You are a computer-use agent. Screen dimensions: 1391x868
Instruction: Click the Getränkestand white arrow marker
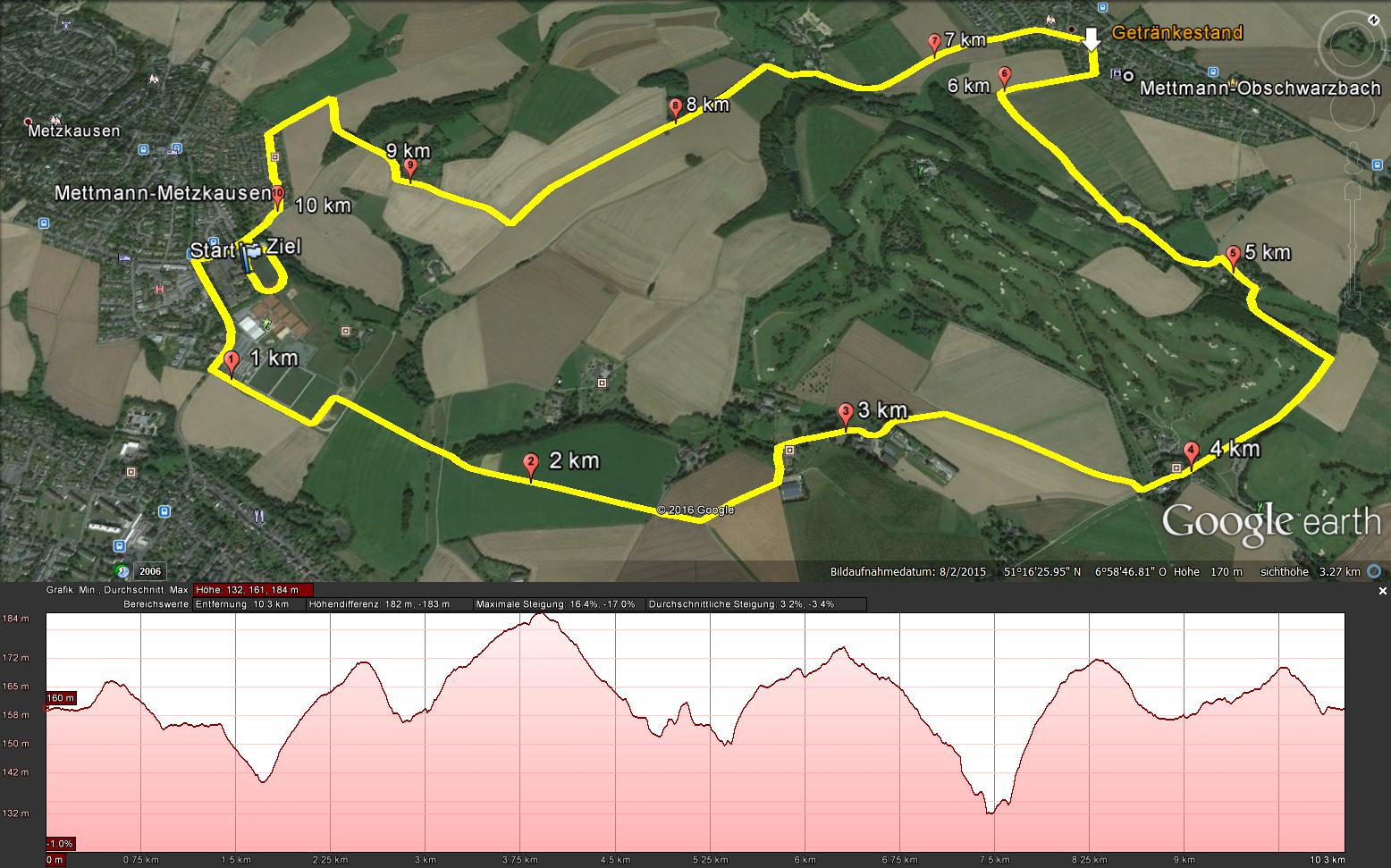click(x=1091, y=39)
